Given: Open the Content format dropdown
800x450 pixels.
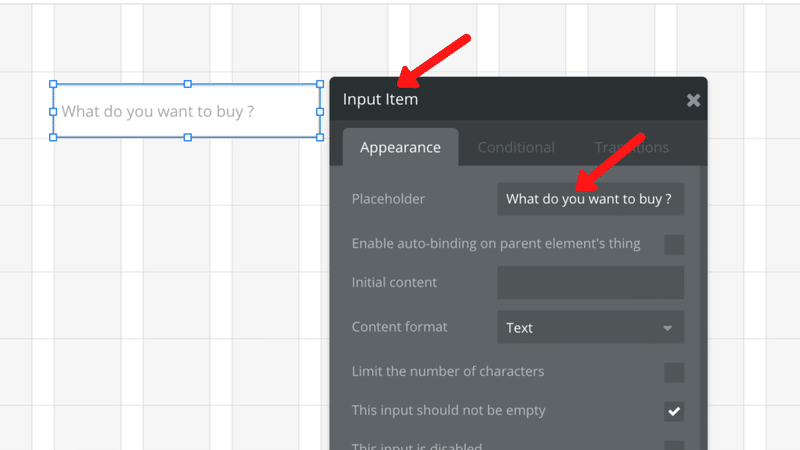Looking at the screenshot, I should pos(590,327).
